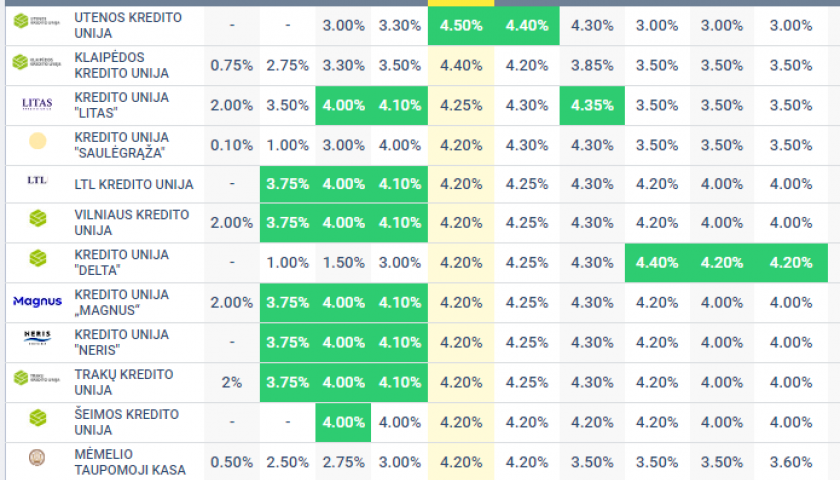Open the Šeimos Kredito Unija name link

(126, 422)
